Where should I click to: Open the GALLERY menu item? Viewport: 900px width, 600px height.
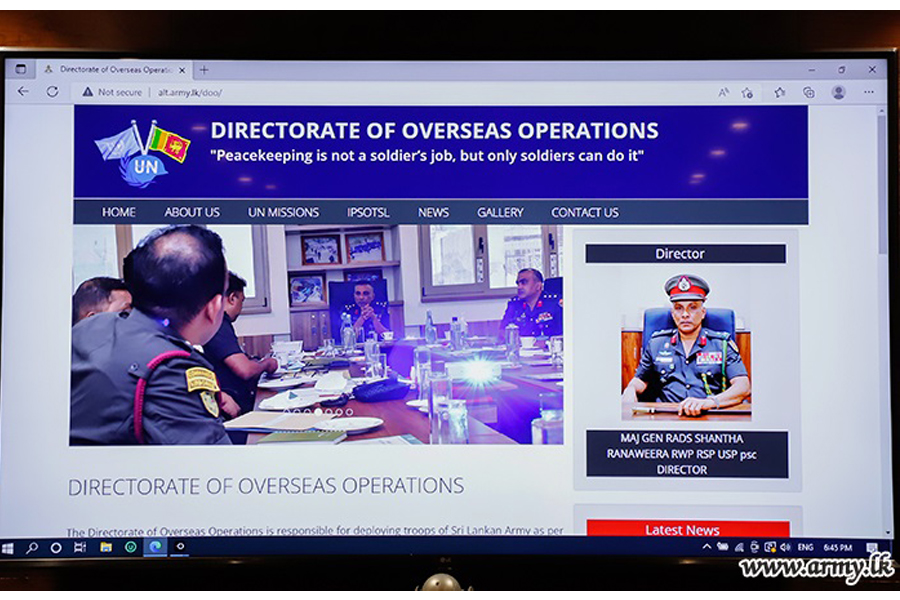(500, 212)
